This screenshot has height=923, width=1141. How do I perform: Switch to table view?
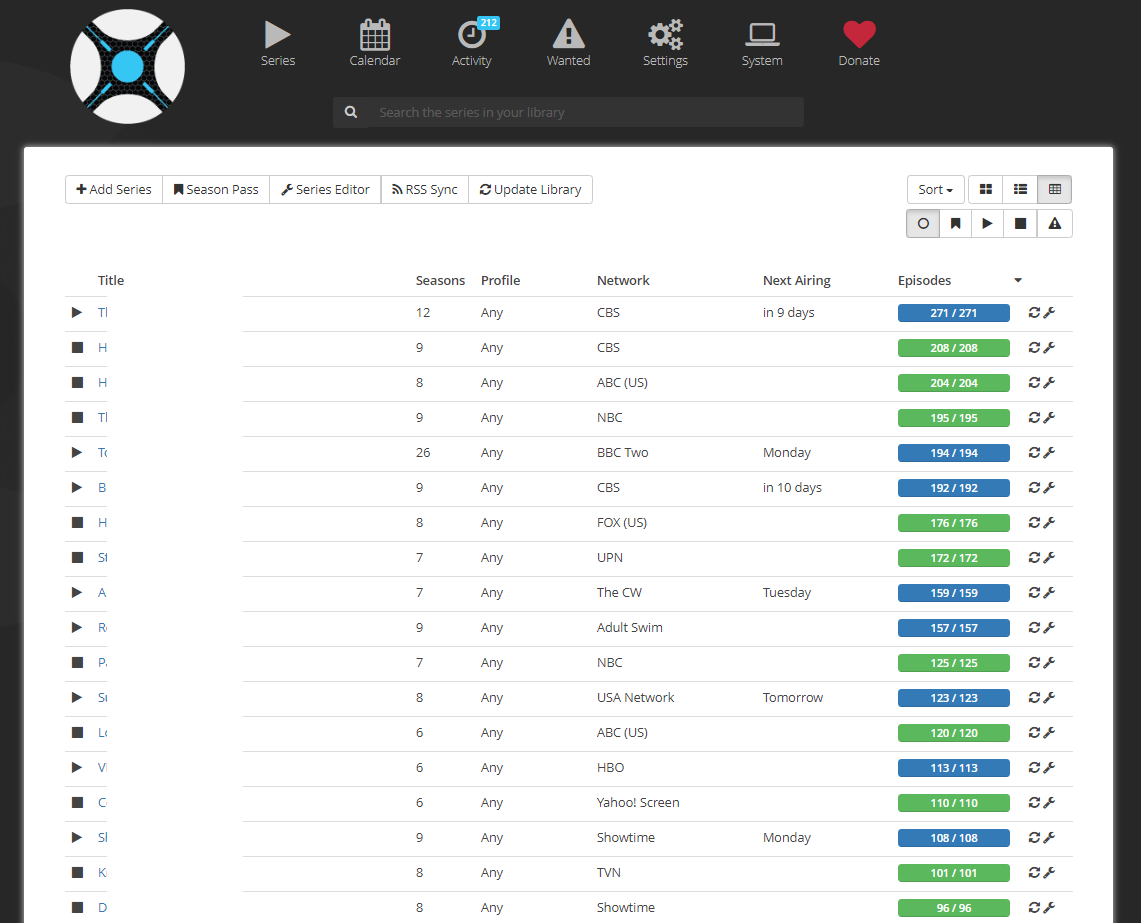point(1054,189)
